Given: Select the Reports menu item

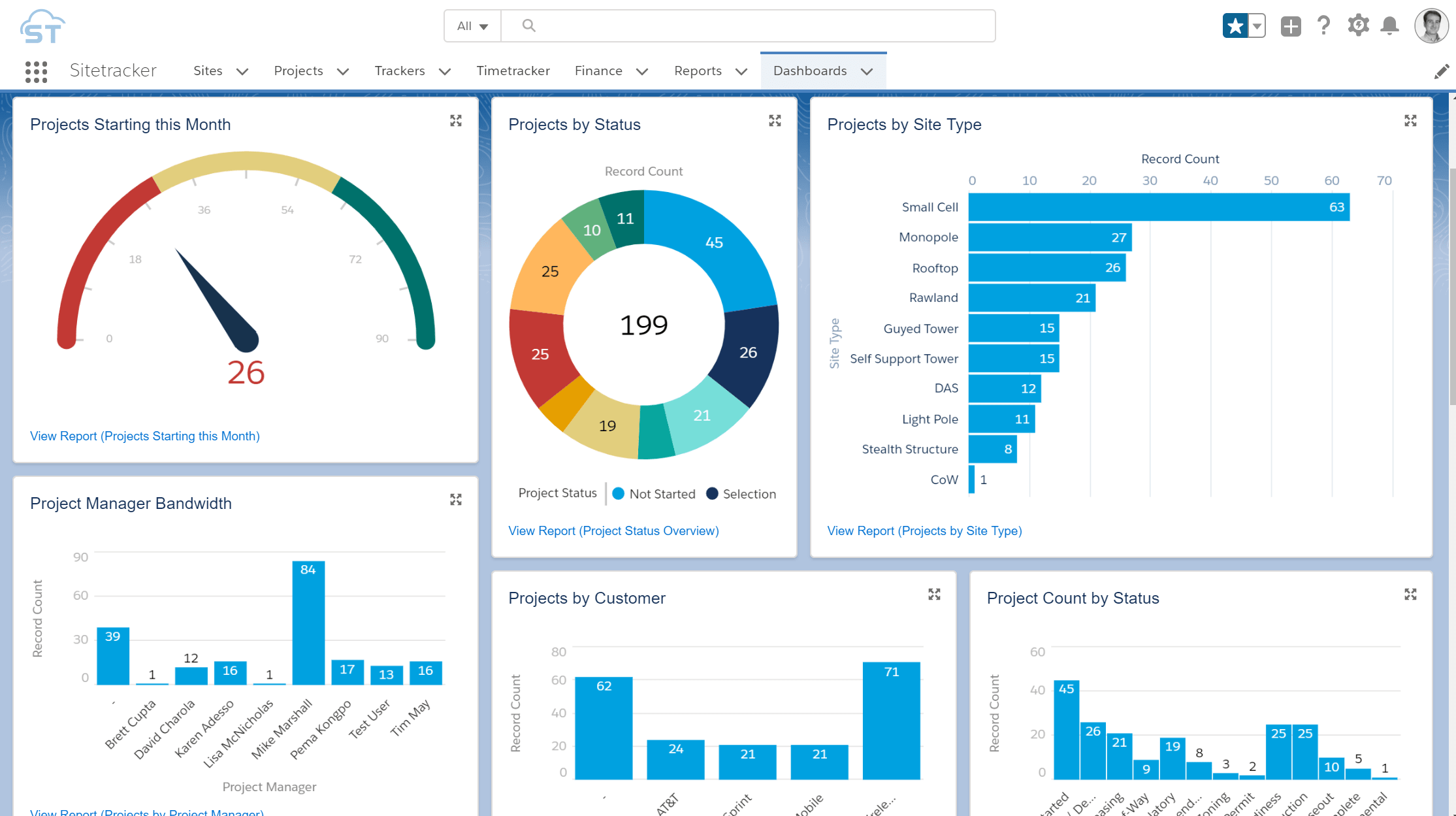Looking at the screenshot, I should pos(698,71).
